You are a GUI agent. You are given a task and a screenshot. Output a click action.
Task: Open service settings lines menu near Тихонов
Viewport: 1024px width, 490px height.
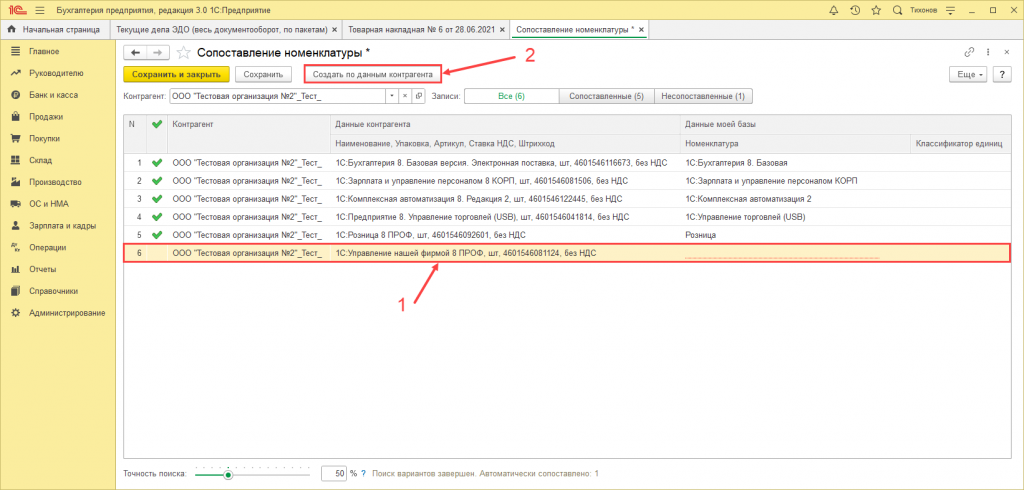[x=950, y=10]
